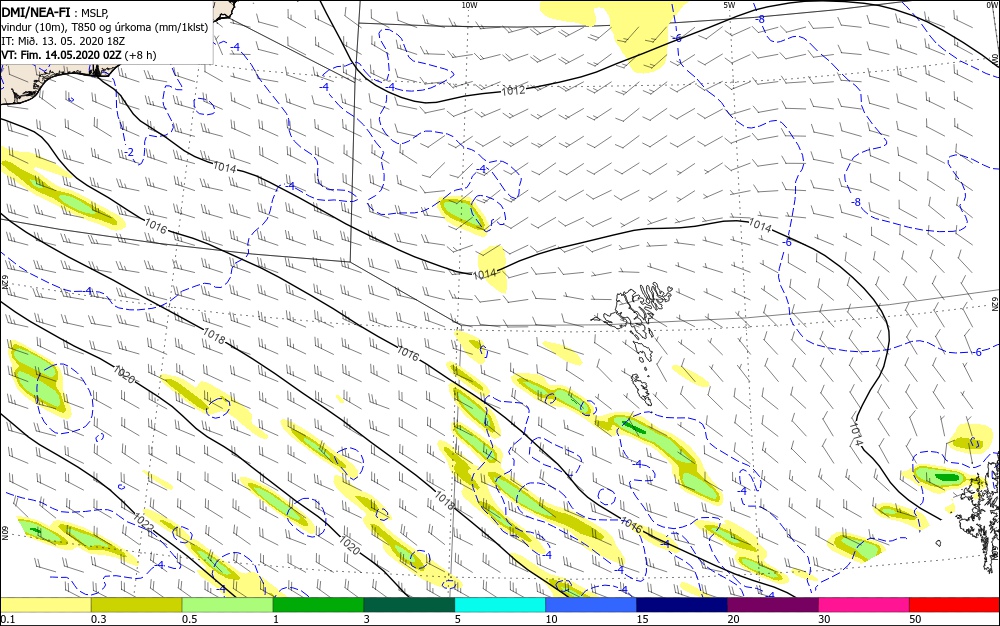Screen dimensions: 1000x626
Task: Click the dark green 3 mm legend band
Action: [409, 605]
